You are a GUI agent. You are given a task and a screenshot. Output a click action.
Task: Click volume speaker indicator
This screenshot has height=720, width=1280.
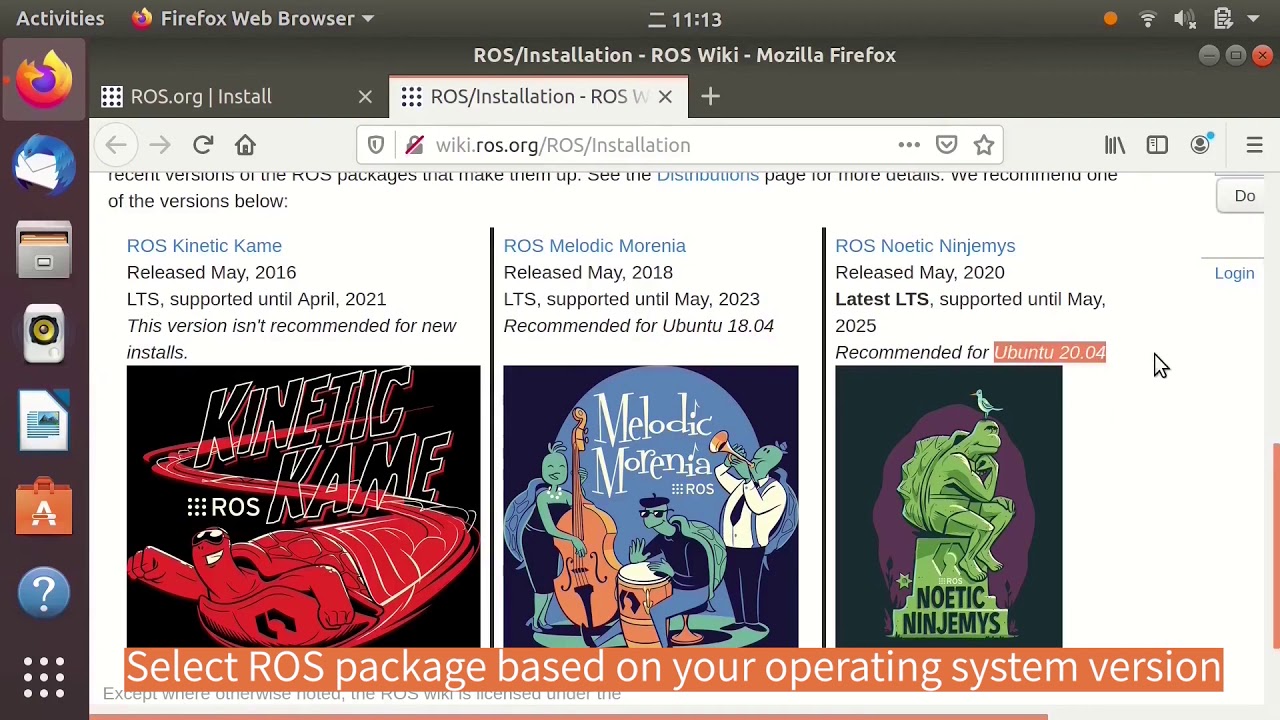[1185, 18]
